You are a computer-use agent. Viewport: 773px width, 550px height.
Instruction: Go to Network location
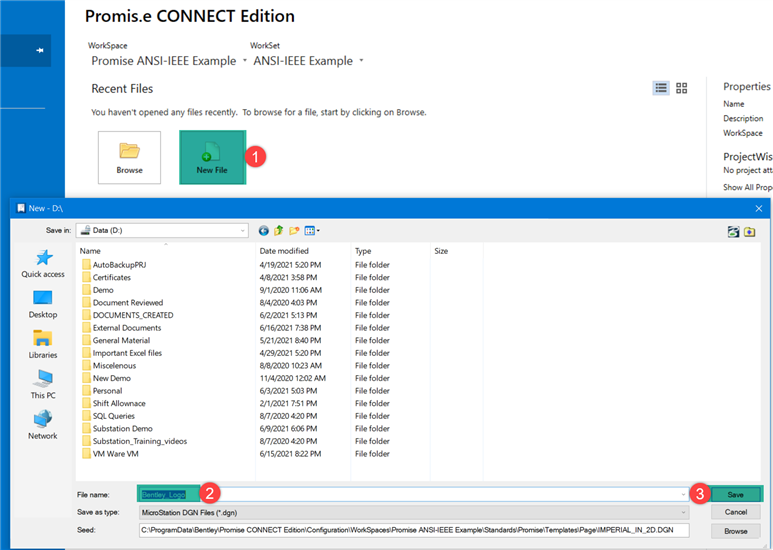point(43,426)
